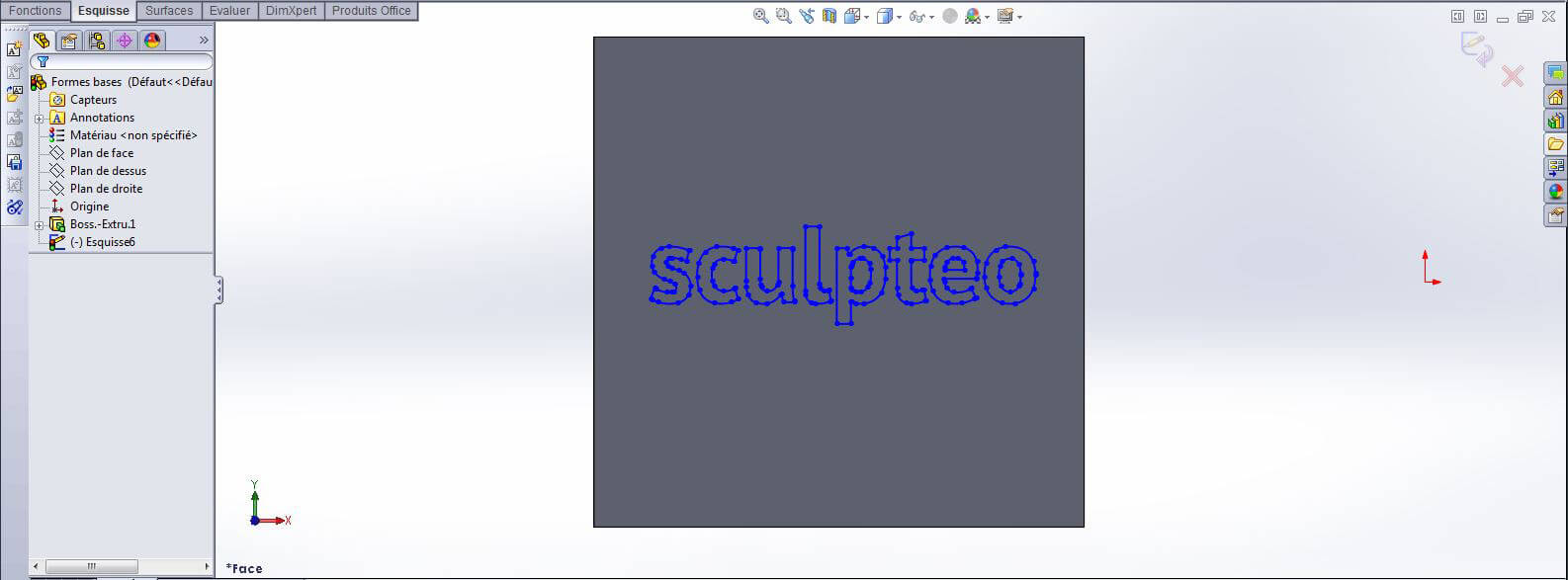
Task: Open the DimXpert tab
Action: click(292, 11)
